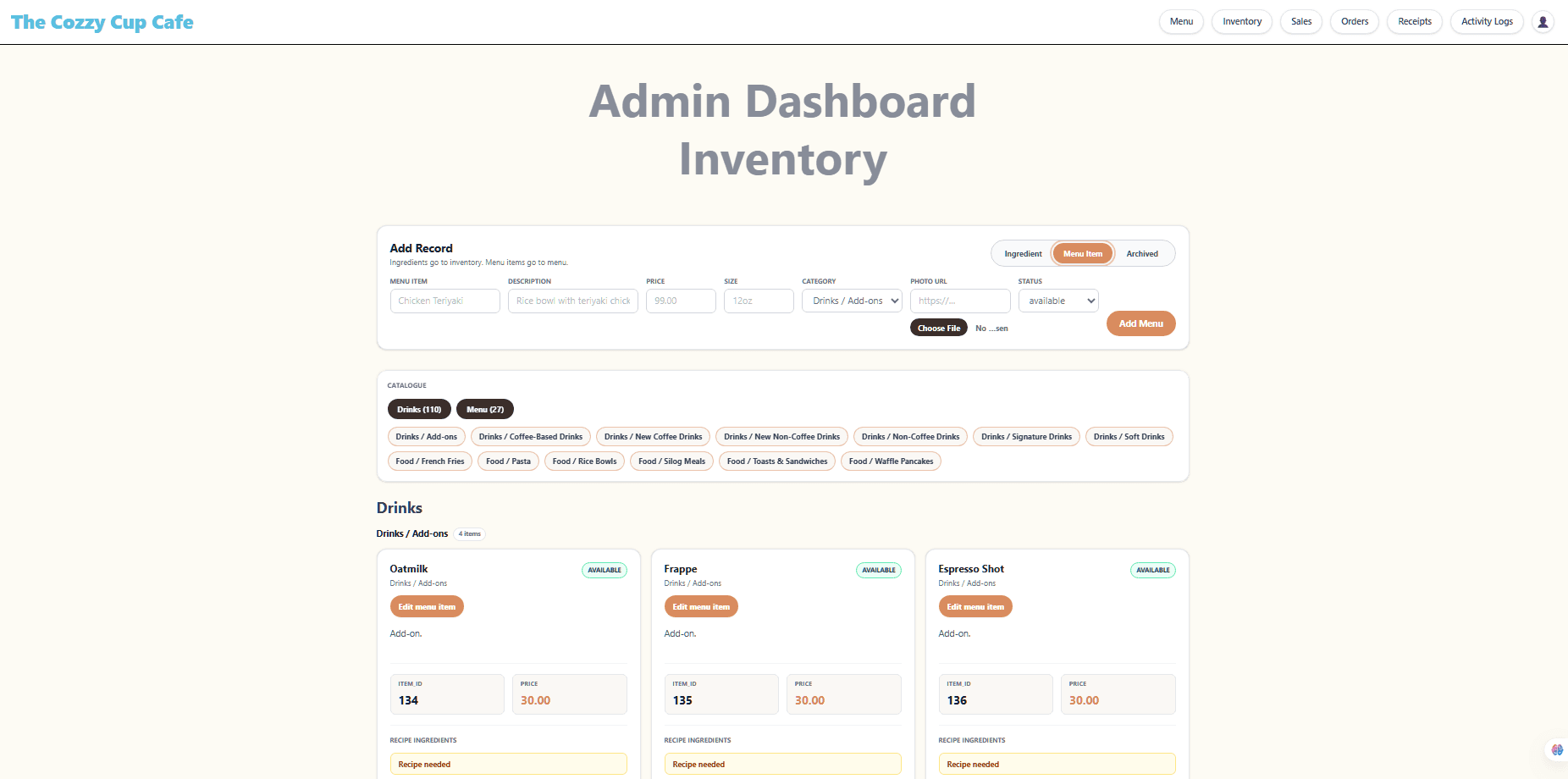1568x779 pixels.
Task: Open the Menu page
Action: tap(1181, 22)
